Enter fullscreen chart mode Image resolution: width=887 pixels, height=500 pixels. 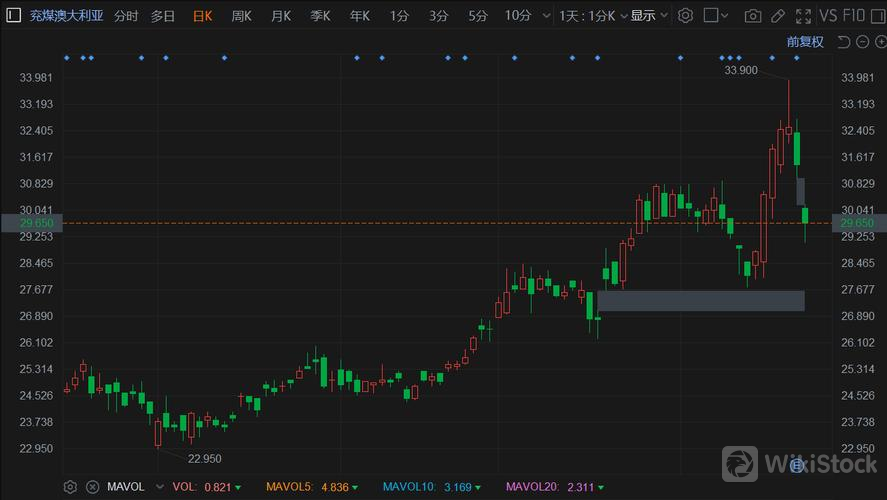[801, 16]
